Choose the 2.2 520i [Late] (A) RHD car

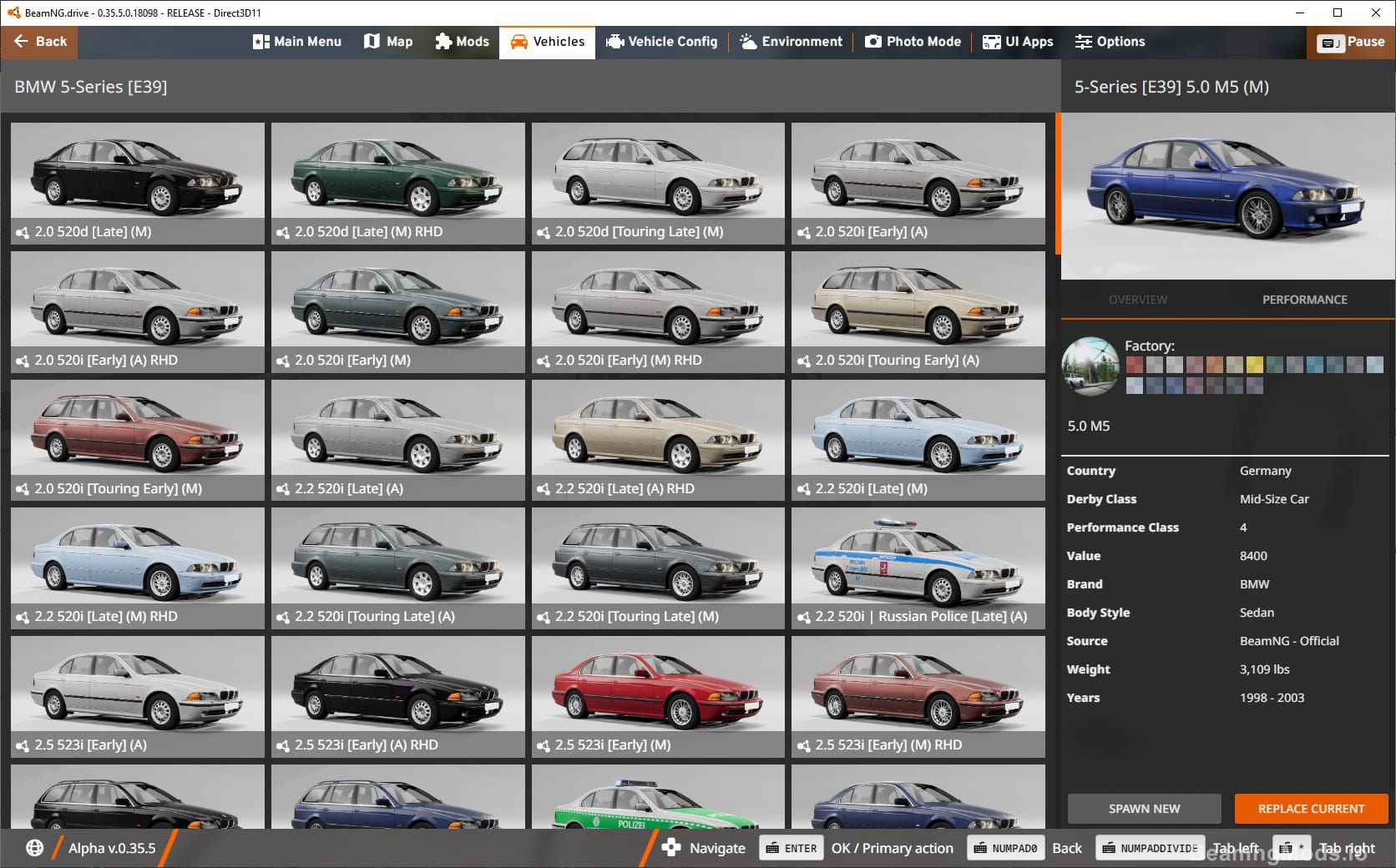click(658, 441)
